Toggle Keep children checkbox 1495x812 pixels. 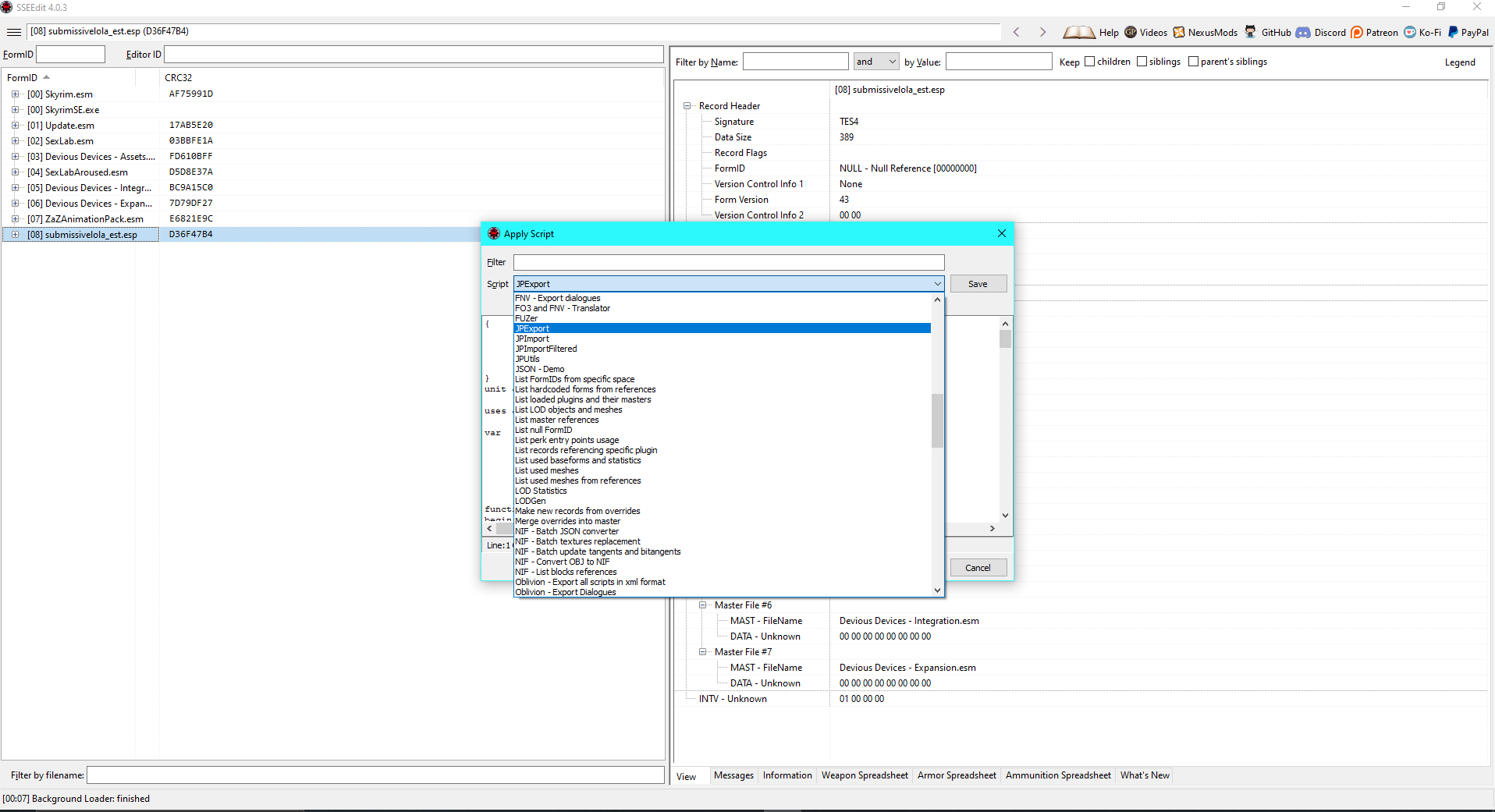point(1090,62)
